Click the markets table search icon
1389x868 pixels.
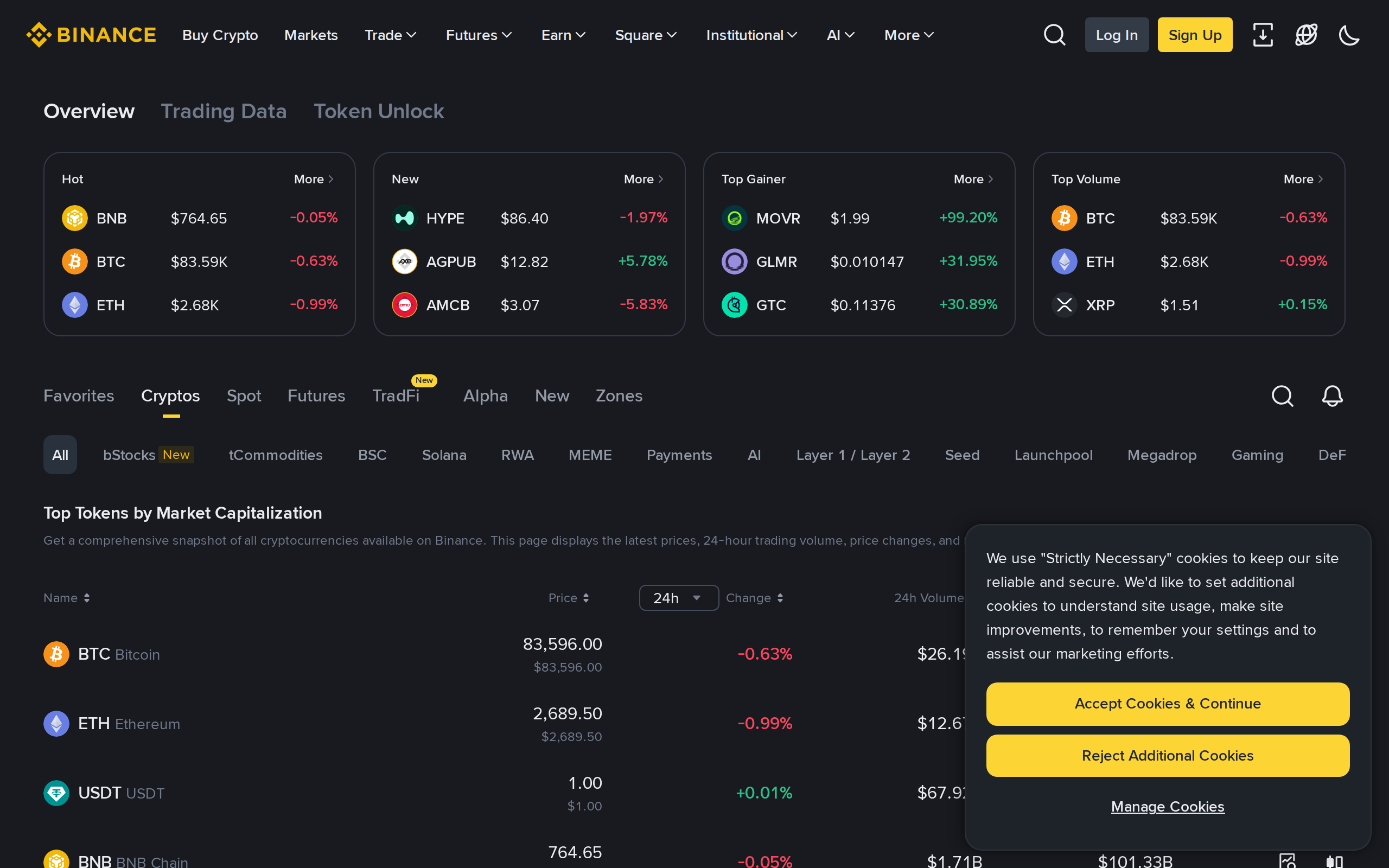tap(1282, 396)
